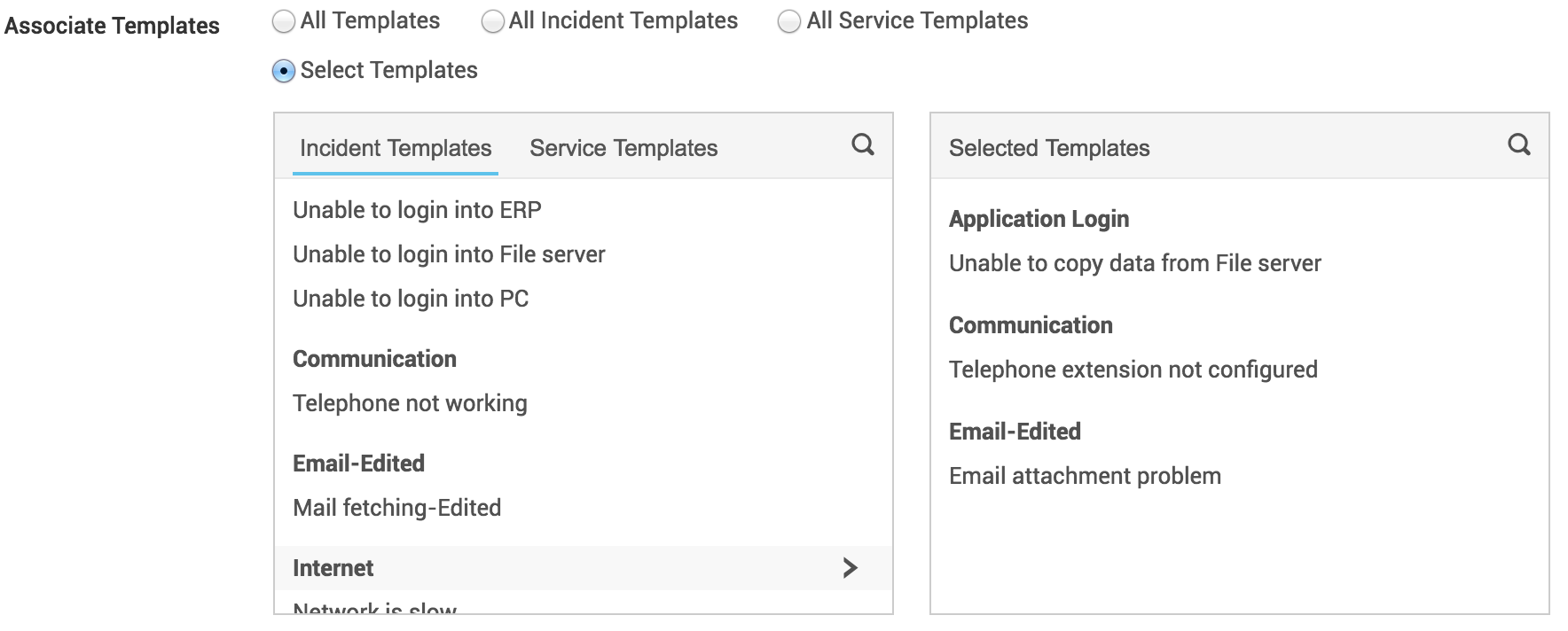The image size is (1568, 631).
Task: Click Email attachment problem in selected list
Action: click(x=1085, y=476)
